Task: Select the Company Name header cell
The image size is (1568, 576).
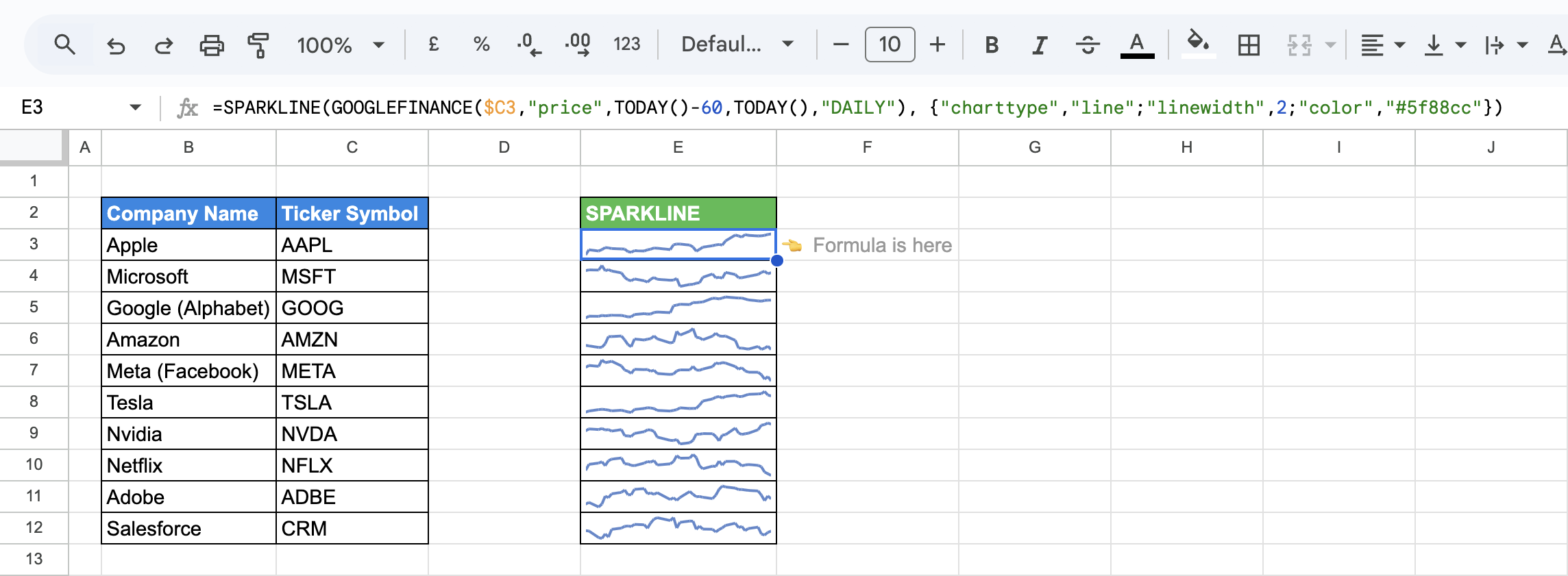Action: click(188, 213)
